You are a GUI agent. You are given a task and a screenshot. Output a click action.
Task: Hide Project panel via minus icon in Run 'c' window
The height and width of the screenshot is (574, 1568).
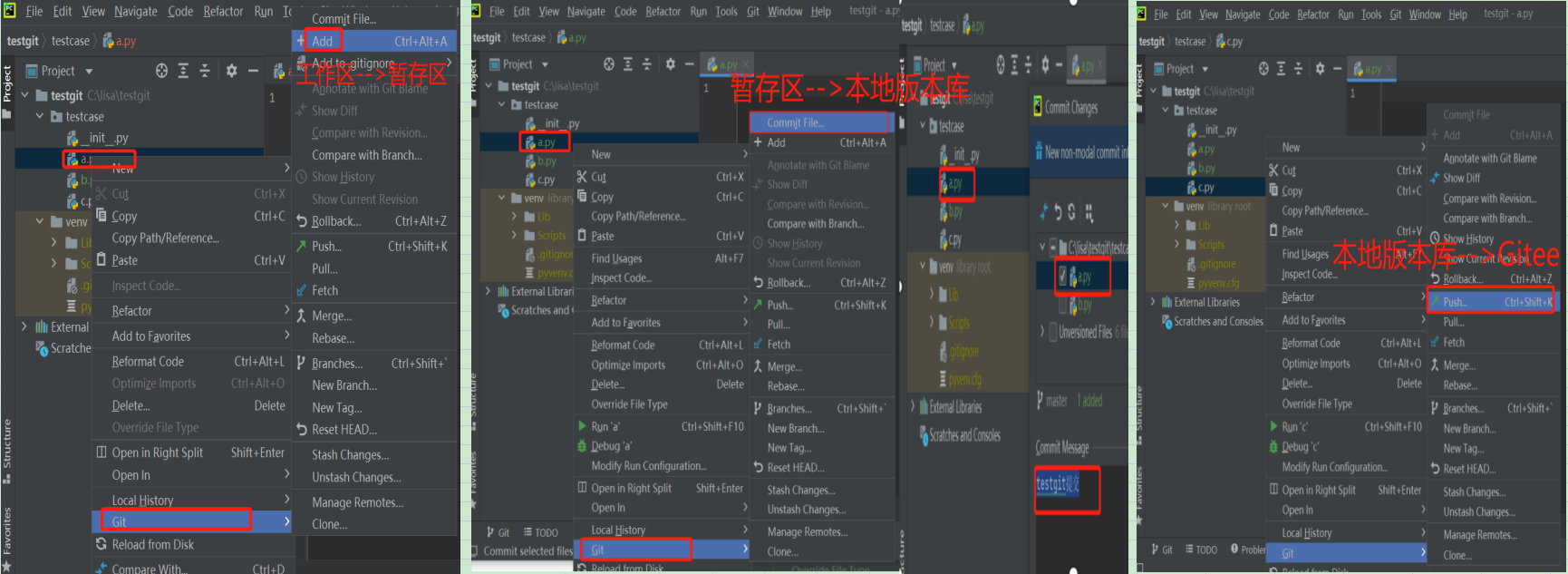coord(1337,69)
